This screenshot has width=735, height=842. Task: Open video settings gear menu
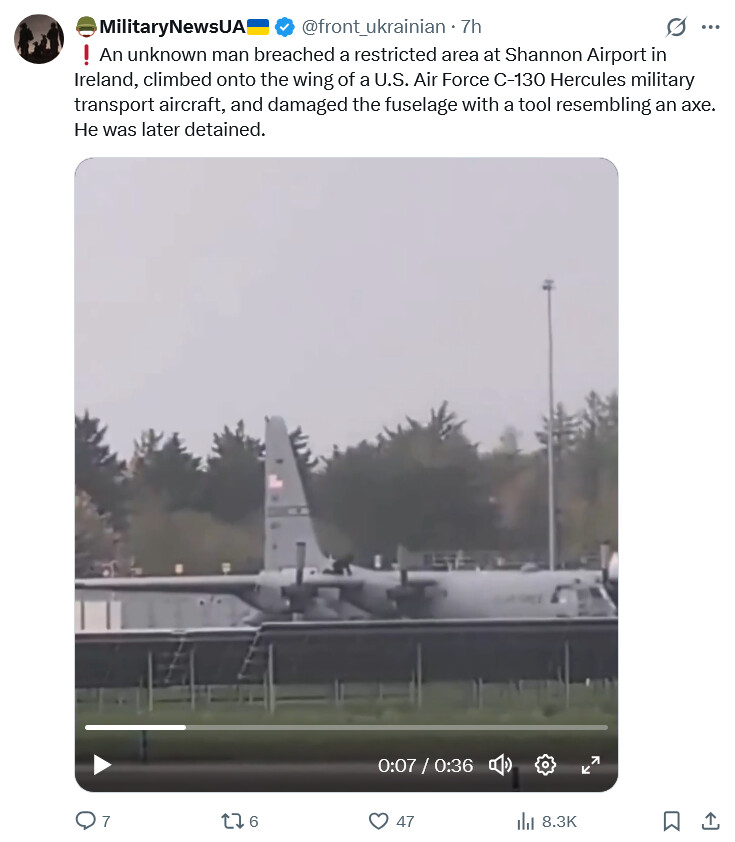pyautogui.click(x=545, y=765)
